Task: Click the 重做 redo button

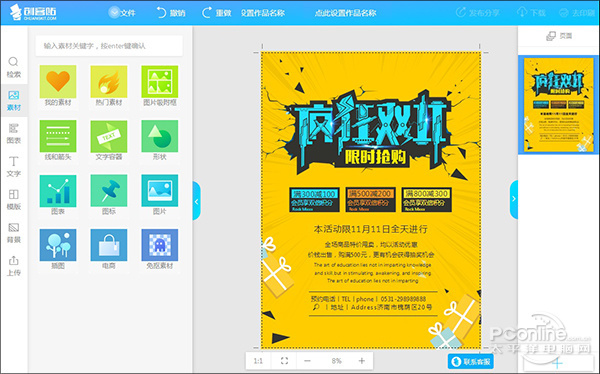Action: coord(217,13)
